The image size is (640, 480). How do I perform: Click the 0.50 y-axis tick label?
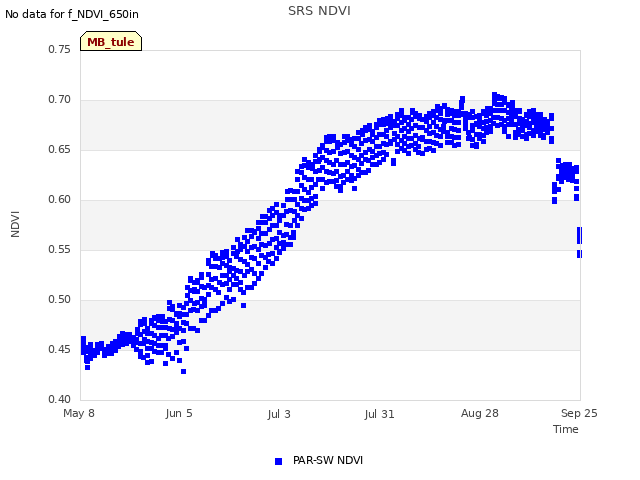(x=60, y=299)
